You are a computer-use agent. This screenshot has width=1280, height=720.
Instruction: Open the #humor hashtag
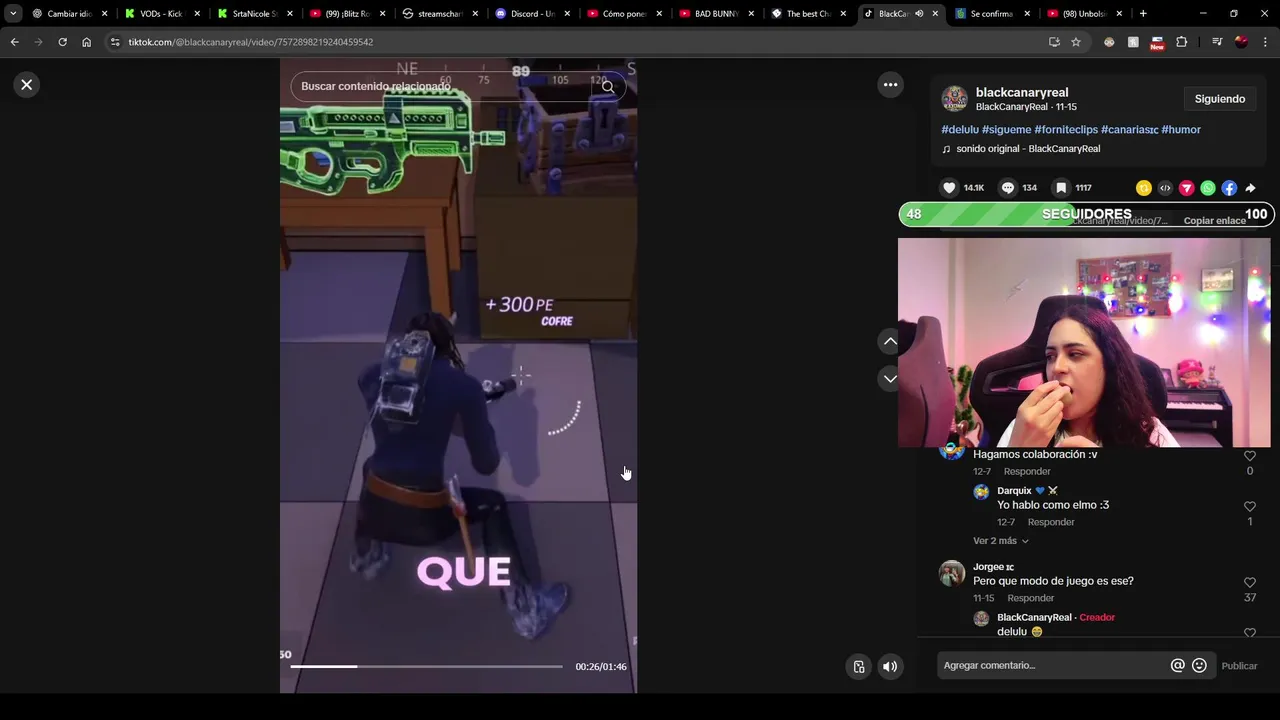[x=1181, y=130]
